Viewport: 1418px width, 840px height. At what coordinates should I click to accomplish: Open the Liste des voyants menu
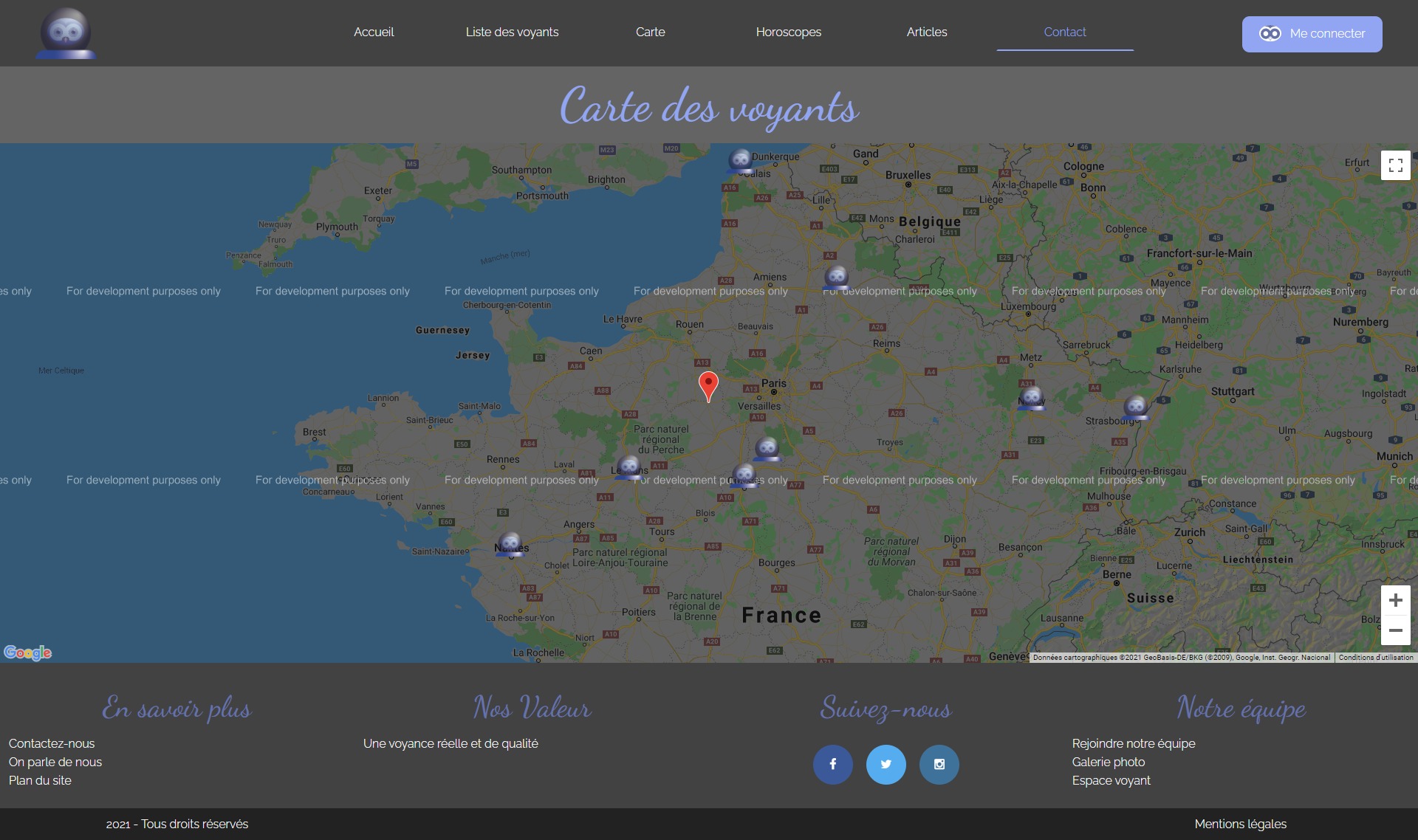[512, 32]
